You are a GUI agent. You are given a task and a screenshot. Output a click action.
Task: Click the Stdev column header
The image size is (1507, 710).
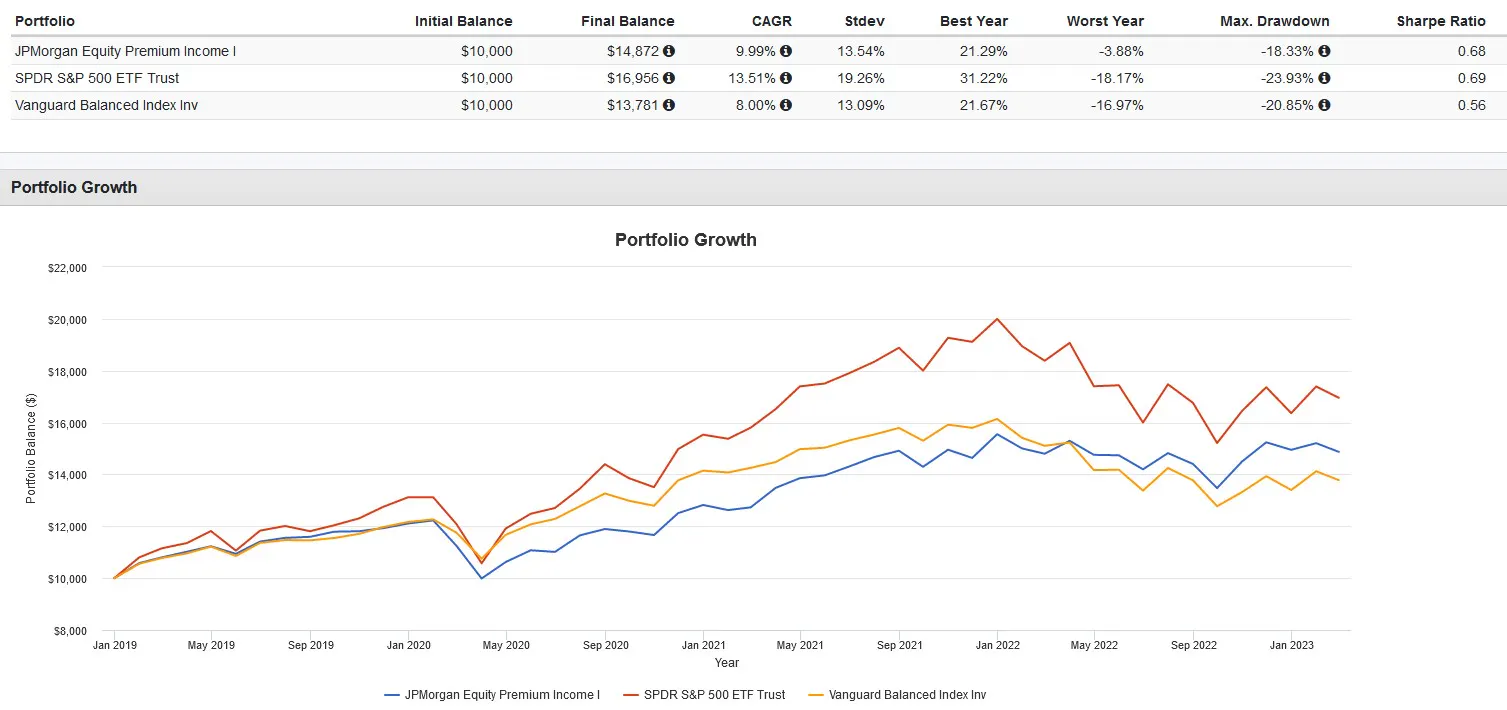[864, 21]
